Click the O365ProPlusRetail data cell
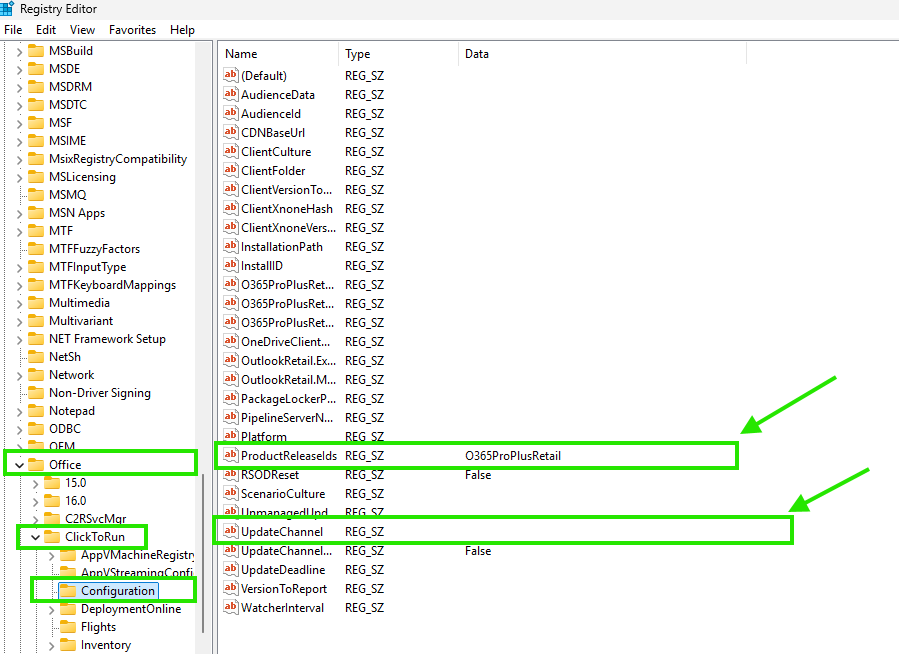 pyautogui.click(x=513, y=456)
